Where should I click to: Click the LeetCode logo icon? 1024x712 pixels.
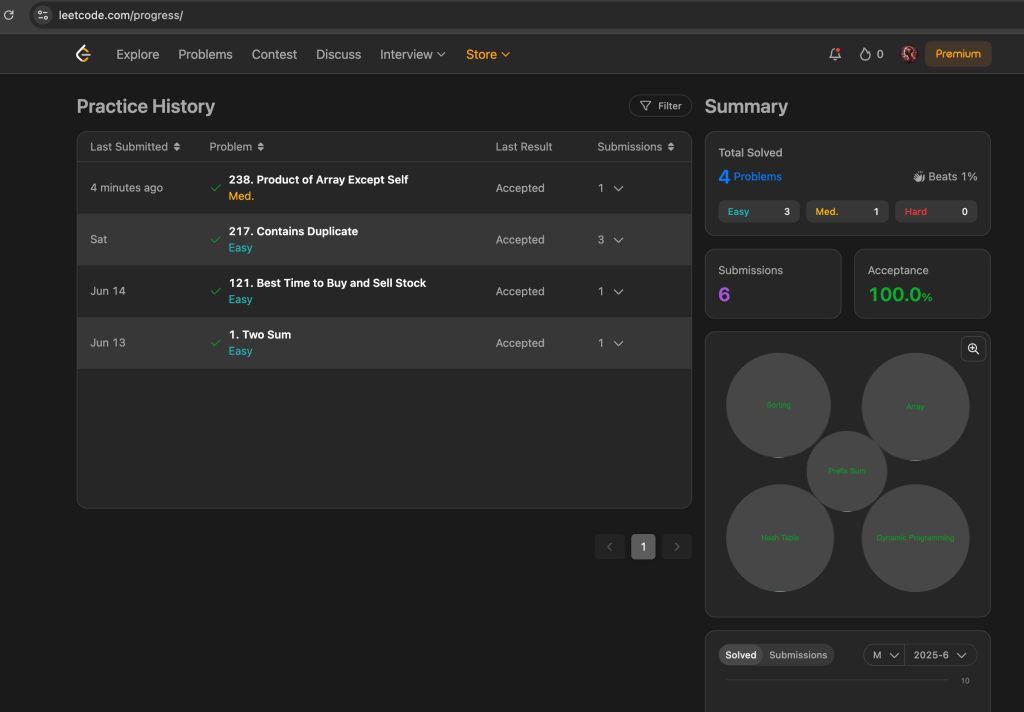[84, 54]
